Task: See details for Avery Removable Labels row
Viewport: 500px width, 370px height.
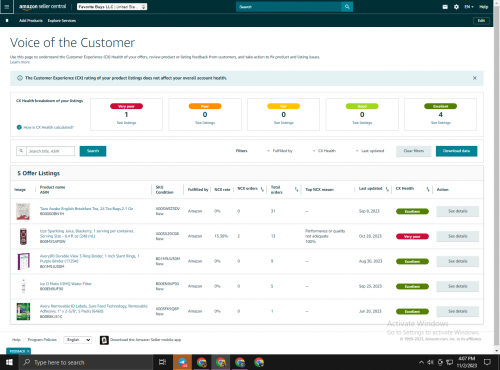Action: 458,311
